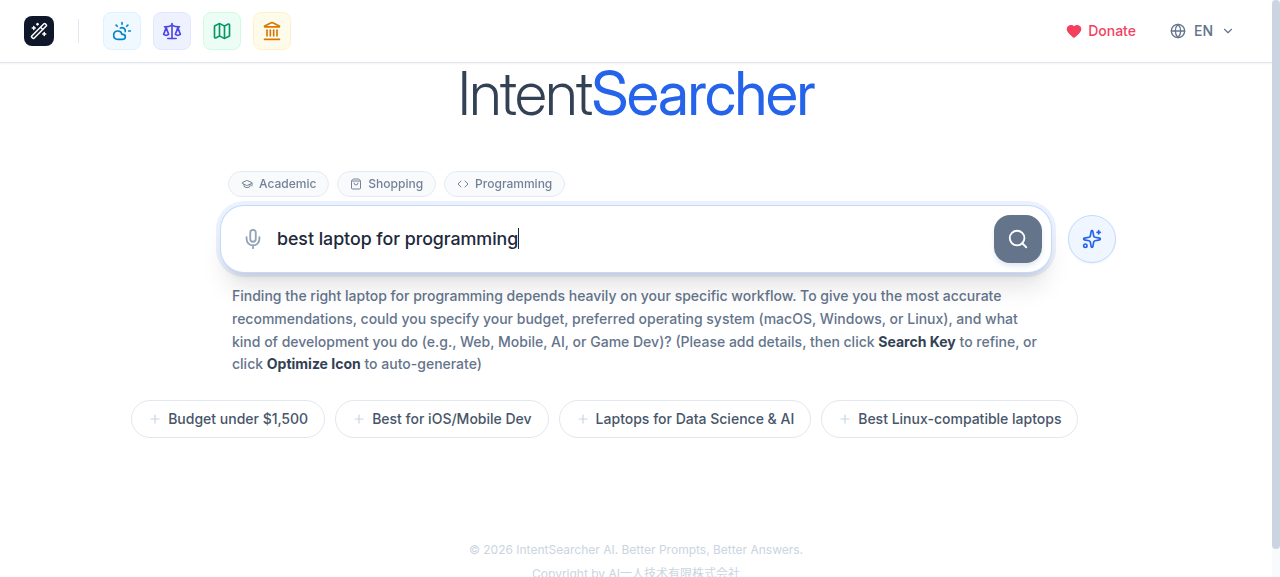Viewport: 1280px width, 577px height.
Task: Select Best Linux-compatible laptops suggestion
Action: 948,418
